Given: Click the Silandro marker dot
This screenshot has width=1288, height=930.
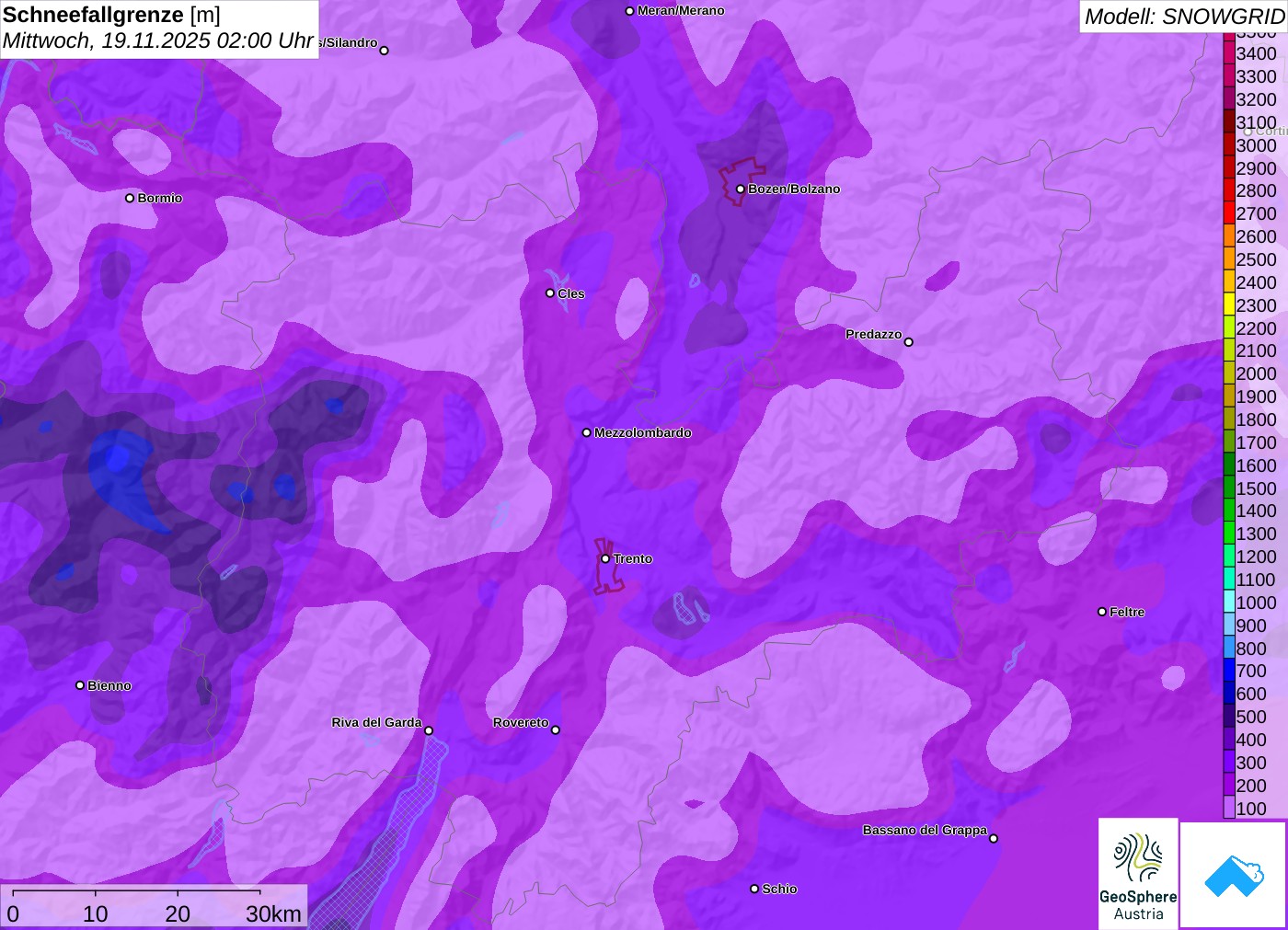Looking at the screenshot, I should pyautogui.click(x=385, y=51).
